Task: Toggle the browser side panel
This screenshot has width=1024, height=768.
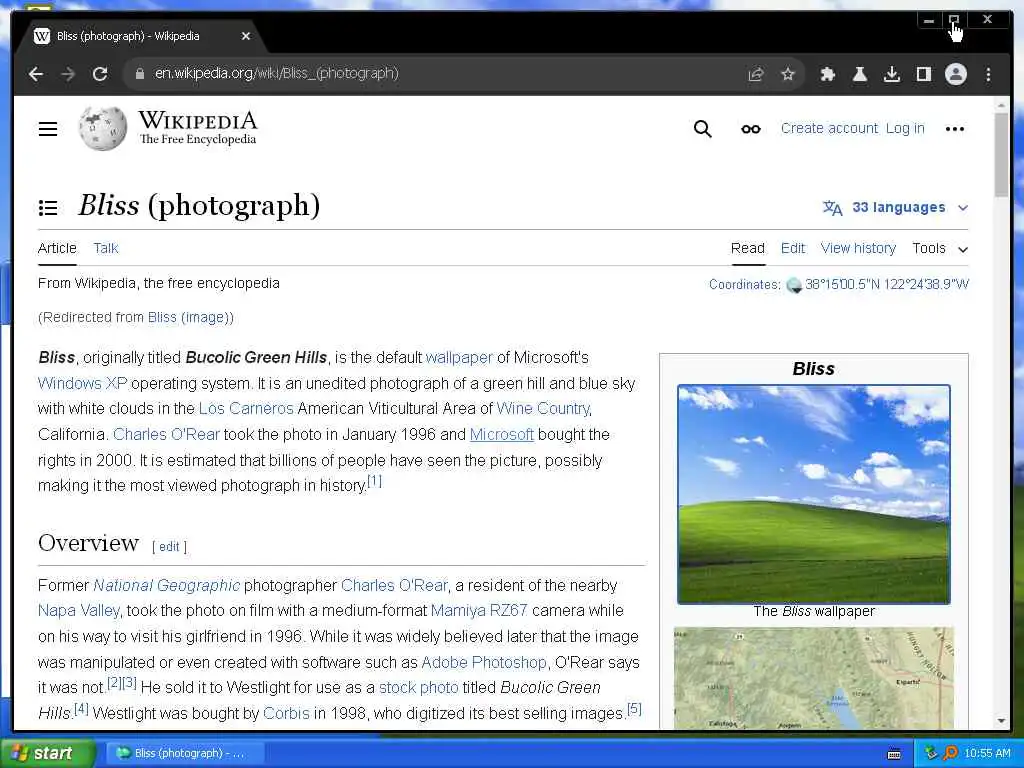Action: pos(923,74)
